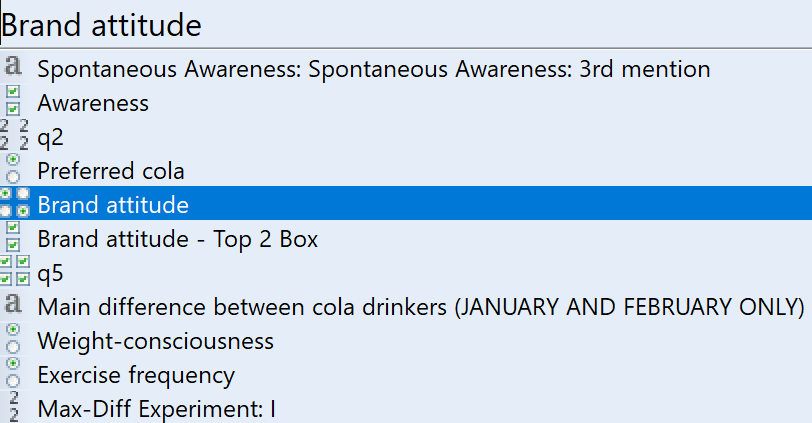Click the checkbox icon for Brand attitude - Top 2 Box
Image resolution: width=812 pixels, height=423 pixels.
click(x=13, y=237)
